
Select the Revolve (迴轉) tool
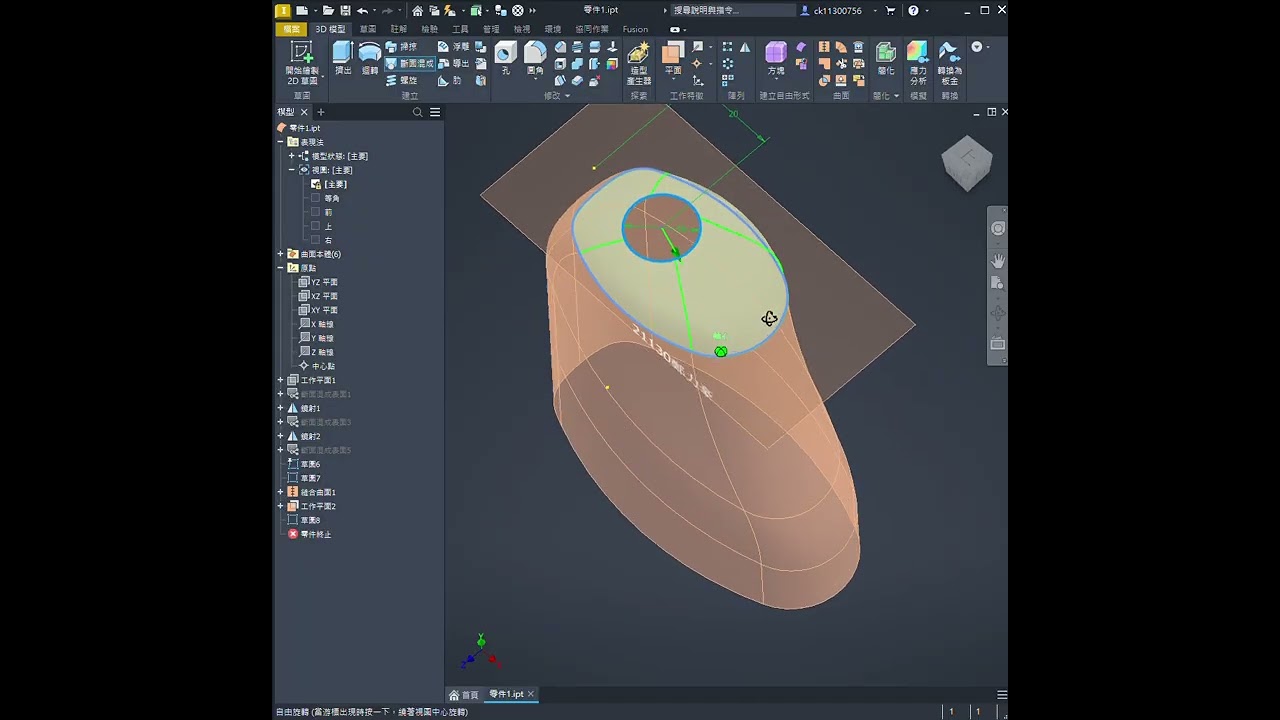[370, 58]
